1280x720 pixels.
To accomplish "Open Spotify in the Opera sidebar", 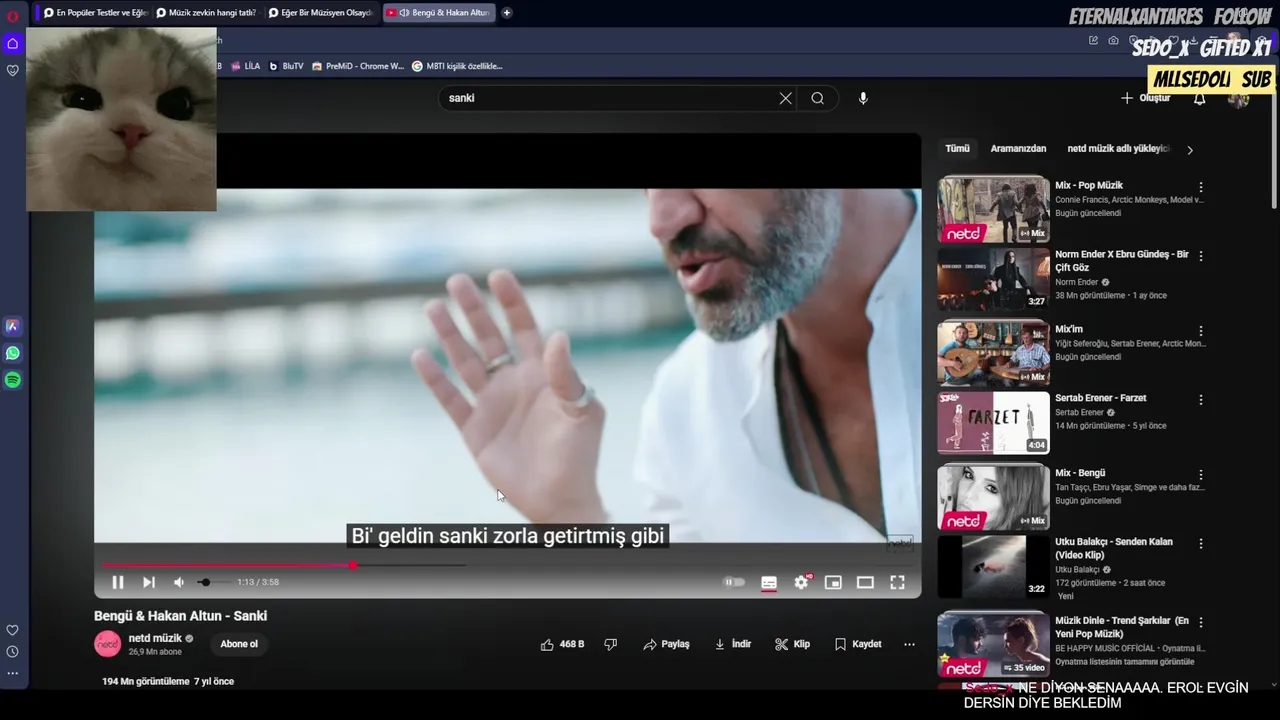I will [13, 380].
